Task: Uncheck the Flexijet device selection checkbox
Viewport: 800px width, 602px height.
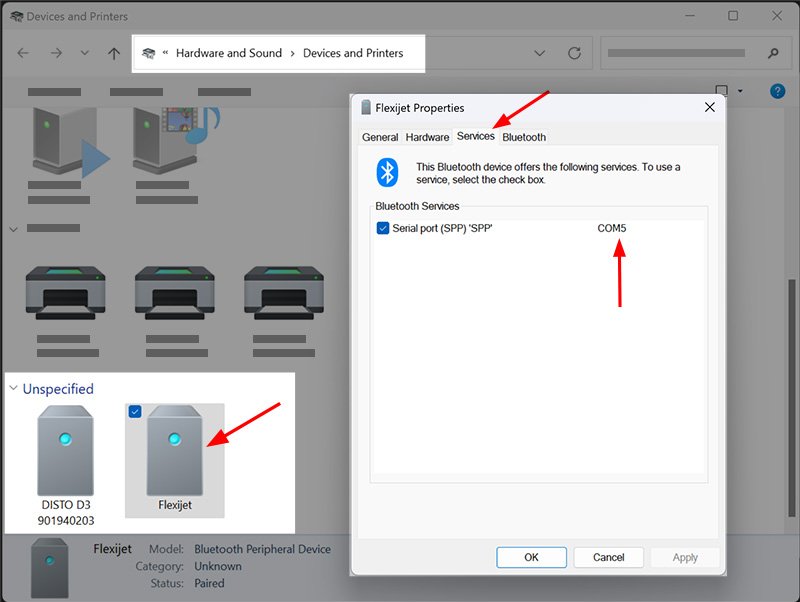Action: coord(135,411)
